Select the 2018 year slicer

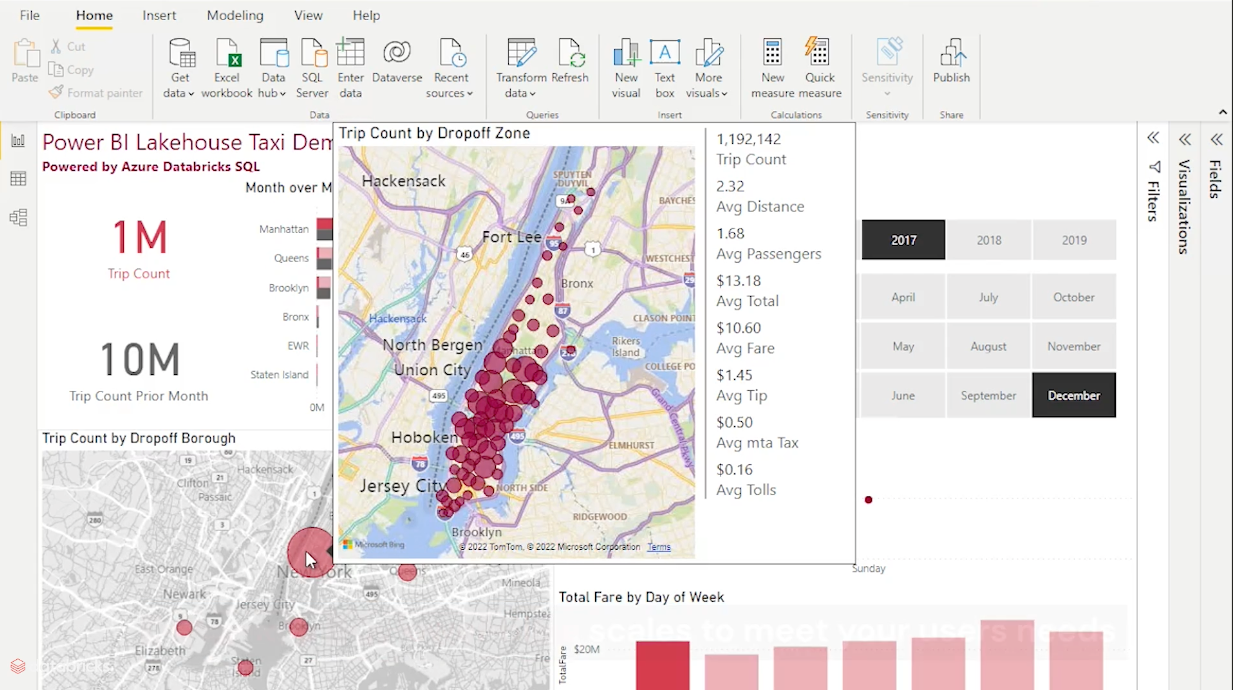(x=989, y=240)
